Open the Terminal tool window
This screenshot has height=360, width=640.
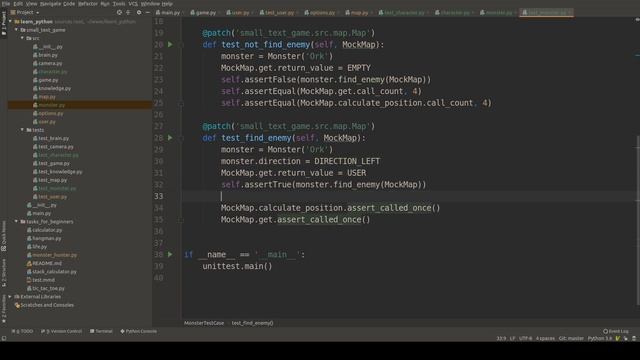tap(101, 331)
